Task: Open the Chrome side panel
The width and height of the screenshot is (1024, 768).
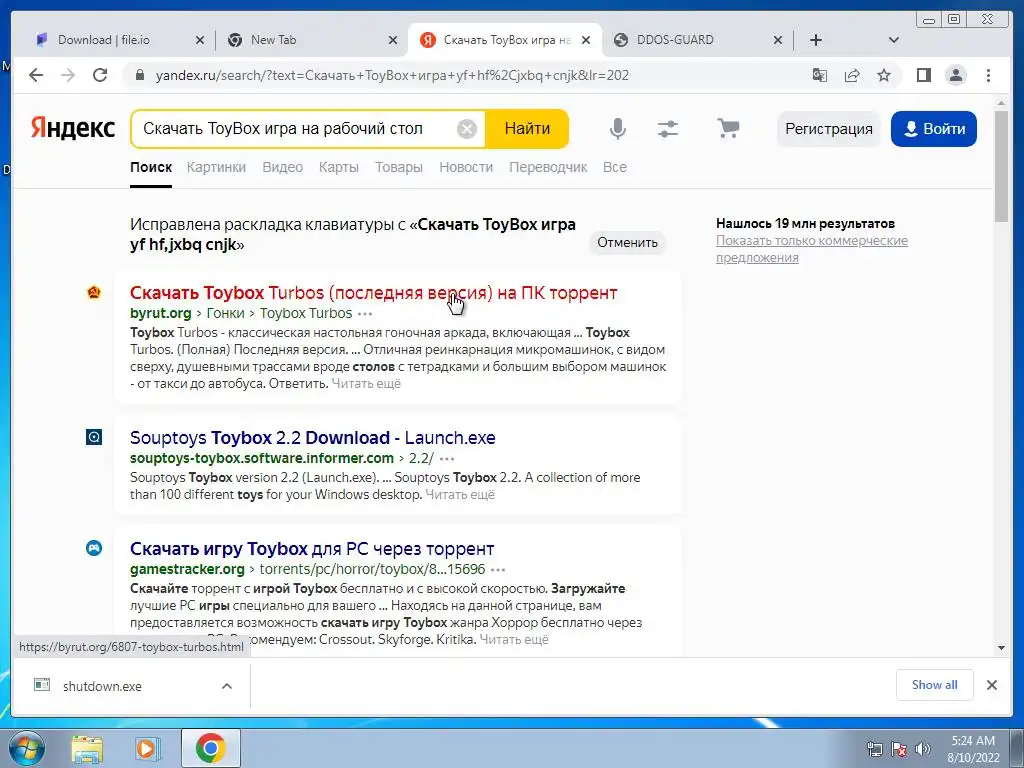Action: pyautogui.click(x=923, y=75)
